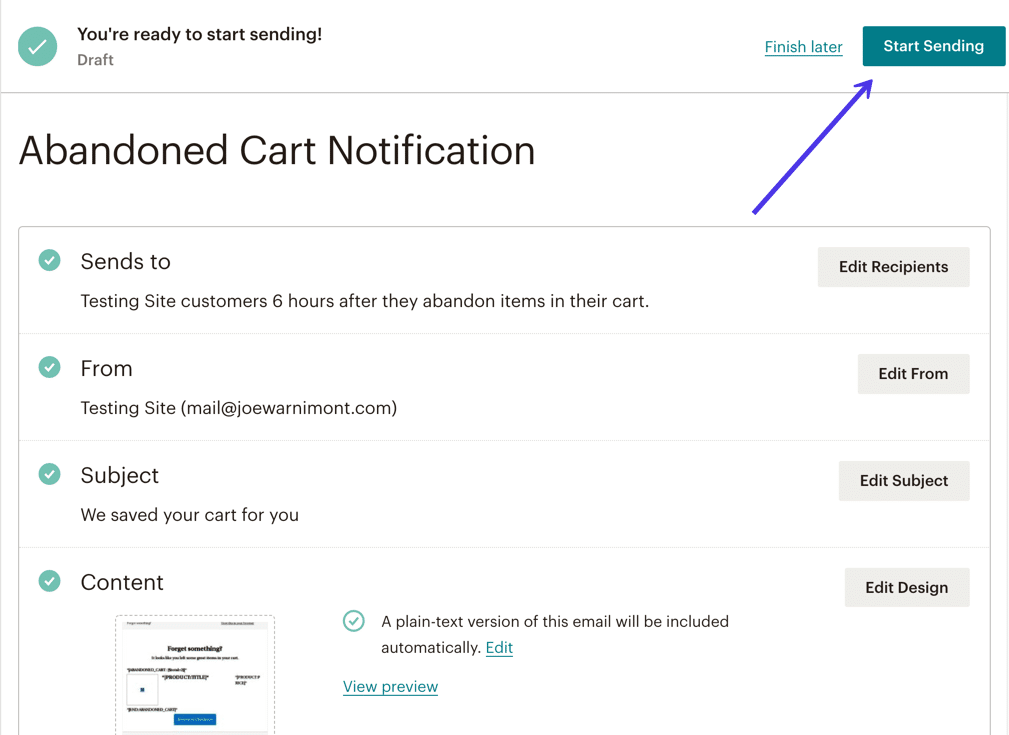Click the checkmark icon beside Content
The image size is (1009, 735).
click(x=49, y=581)
